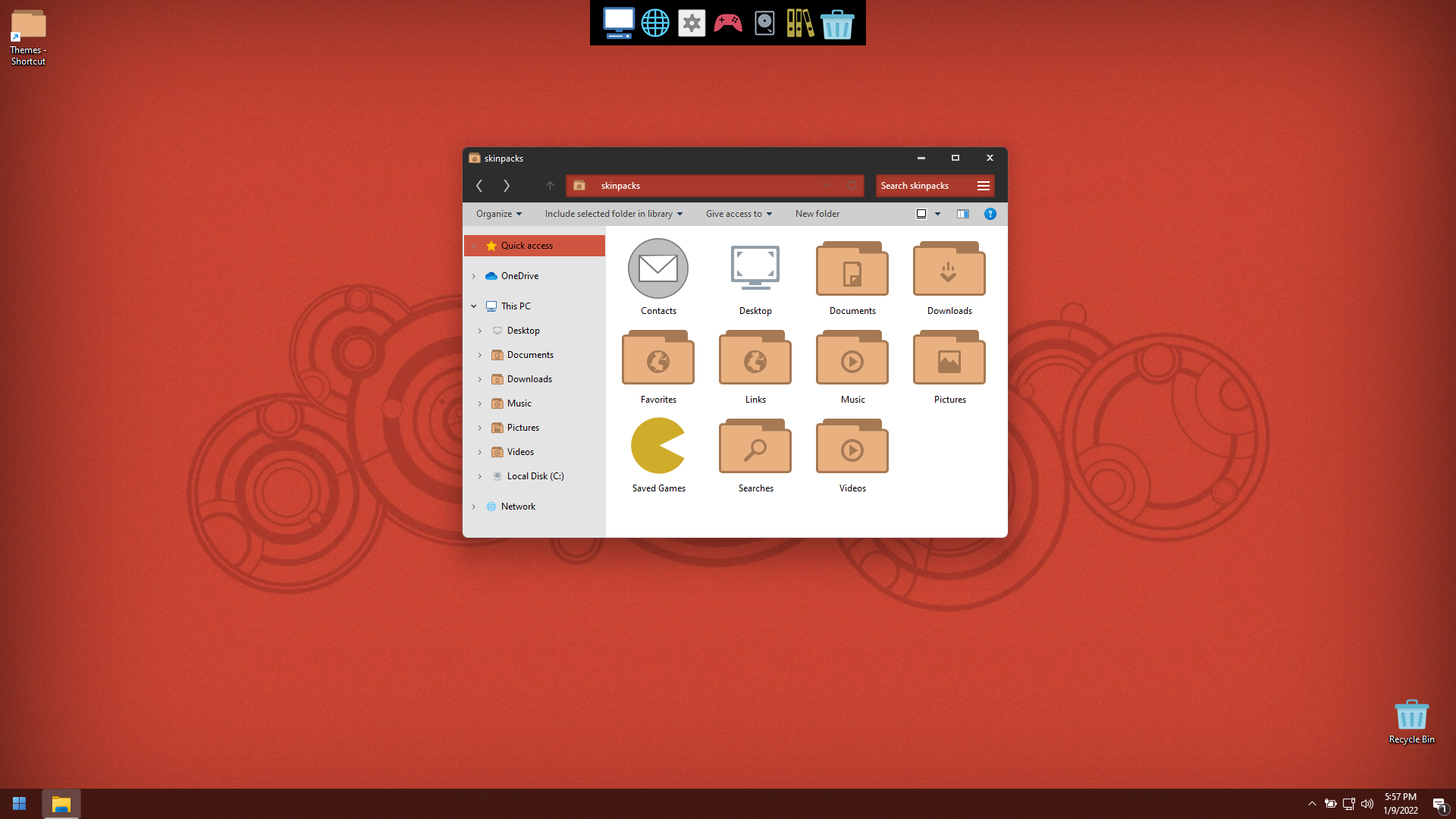Click Include selected folder in library
Screen dimensions: 1456x819
[x=613, y=214]
